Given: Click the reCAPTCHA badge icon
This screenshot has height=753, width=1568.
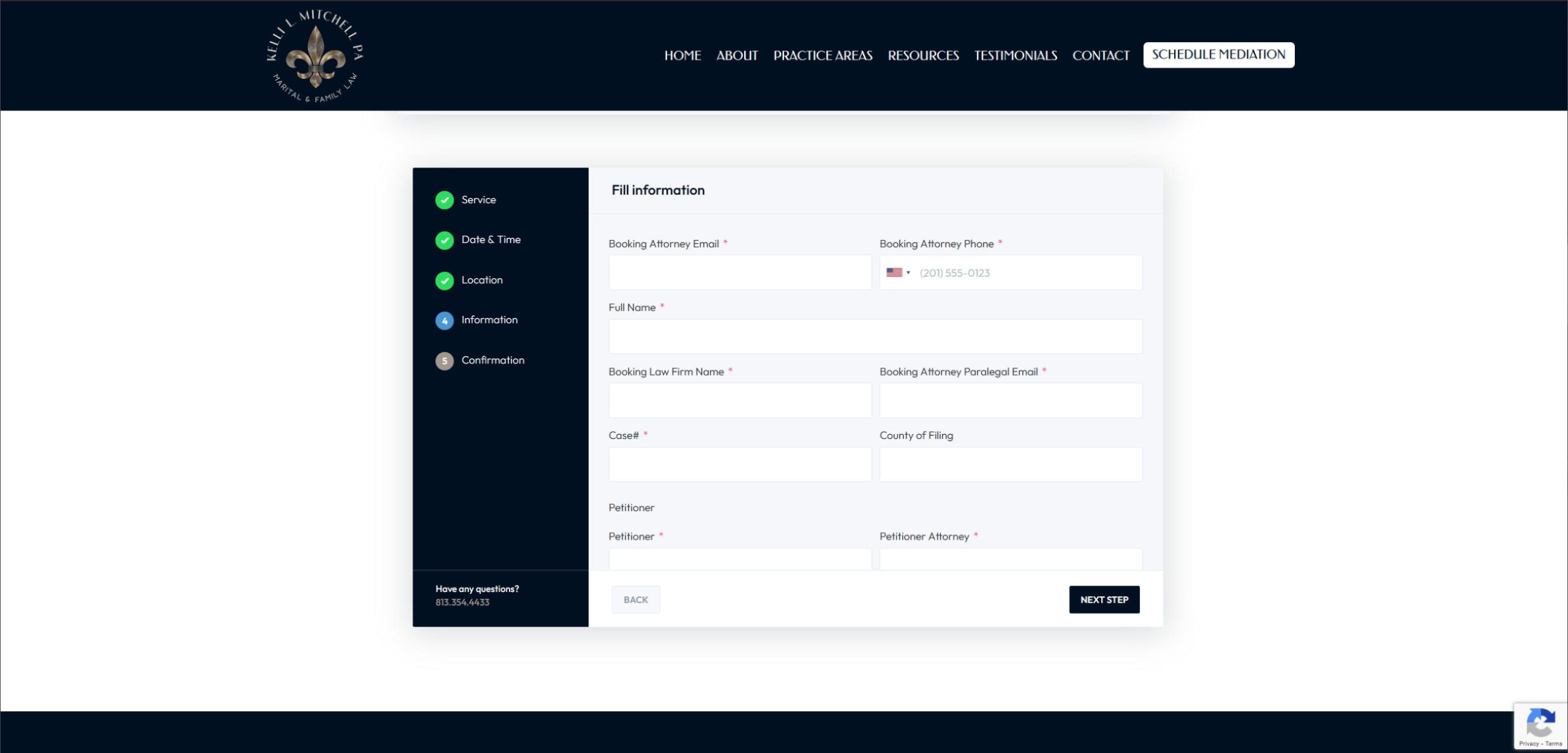Looking at the screenshot, I should [x=1540, y=723].
